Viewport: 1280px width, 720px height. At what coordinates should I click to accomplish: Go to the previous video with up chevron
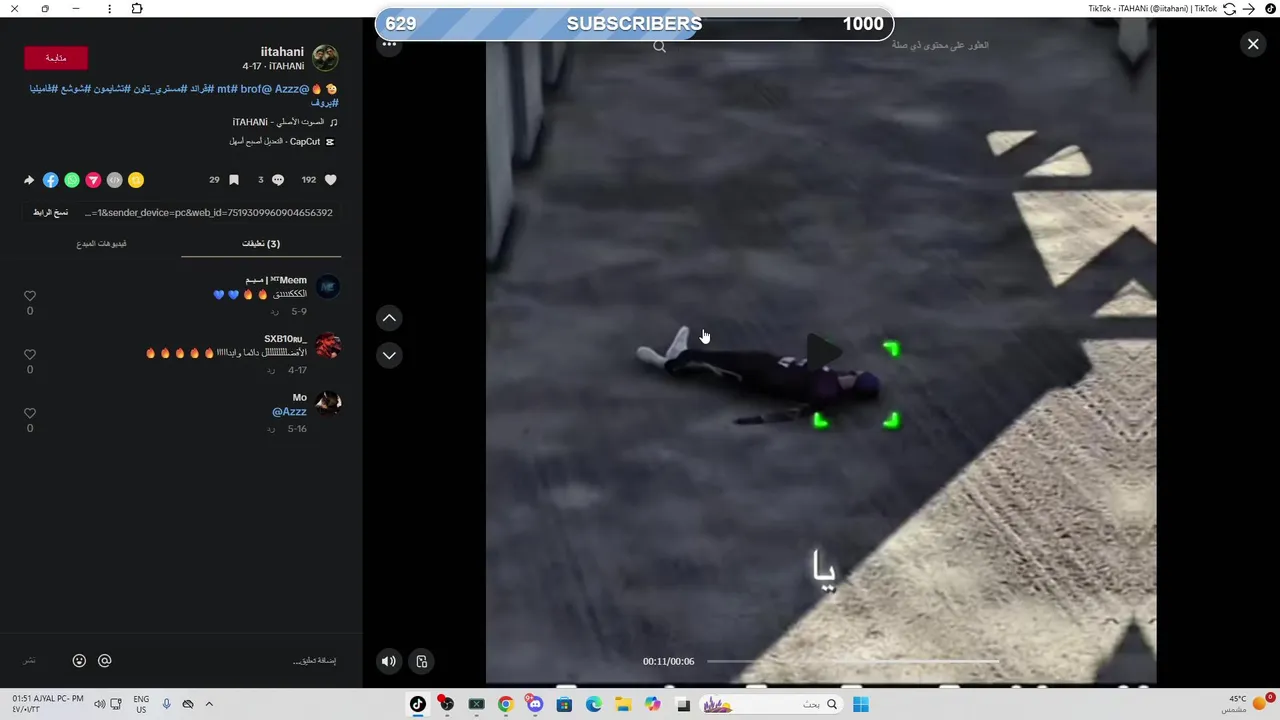pos(389,318)
